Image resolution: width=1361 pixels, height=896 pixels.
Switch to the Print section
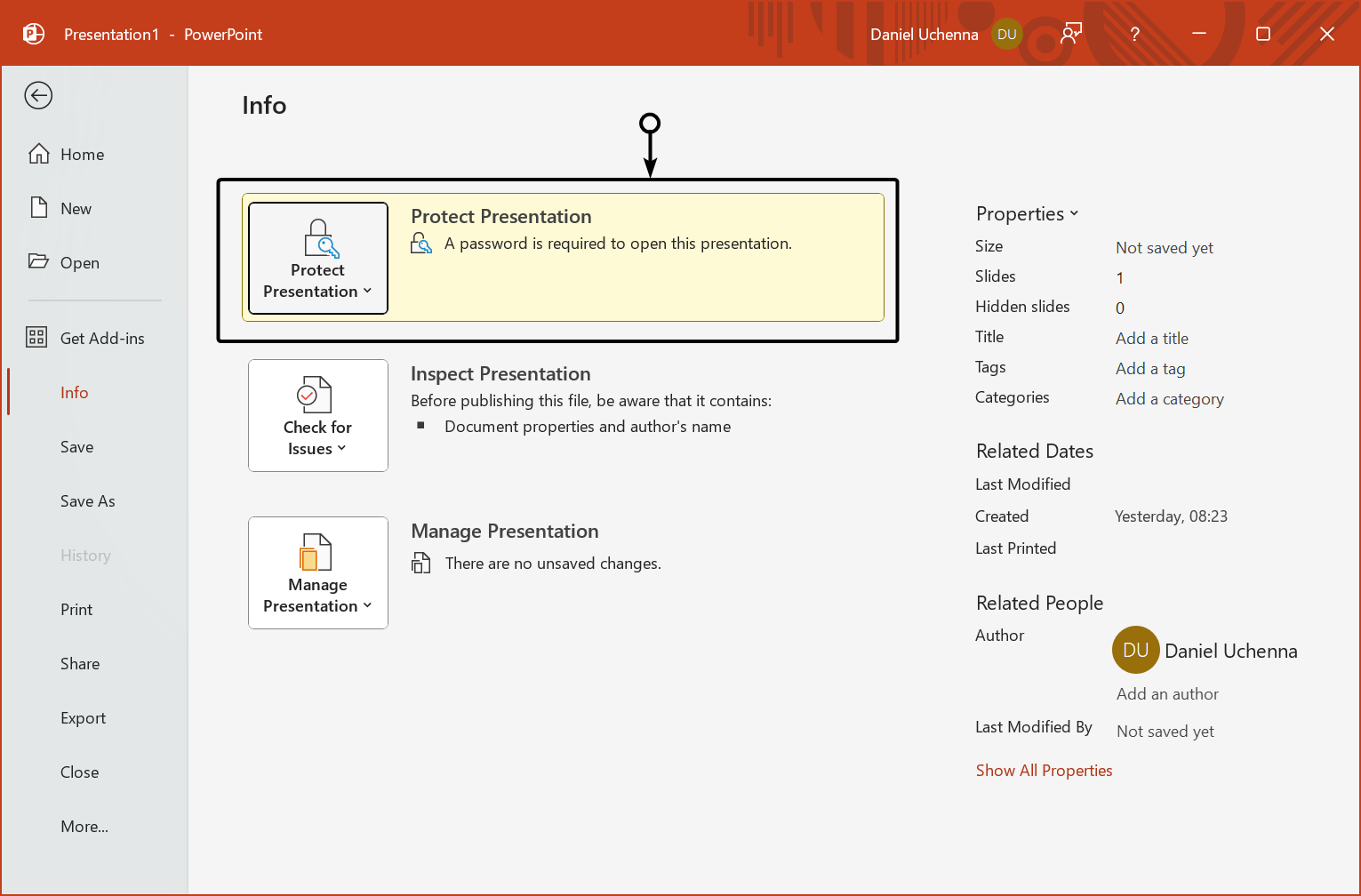(x=76, y=609)
